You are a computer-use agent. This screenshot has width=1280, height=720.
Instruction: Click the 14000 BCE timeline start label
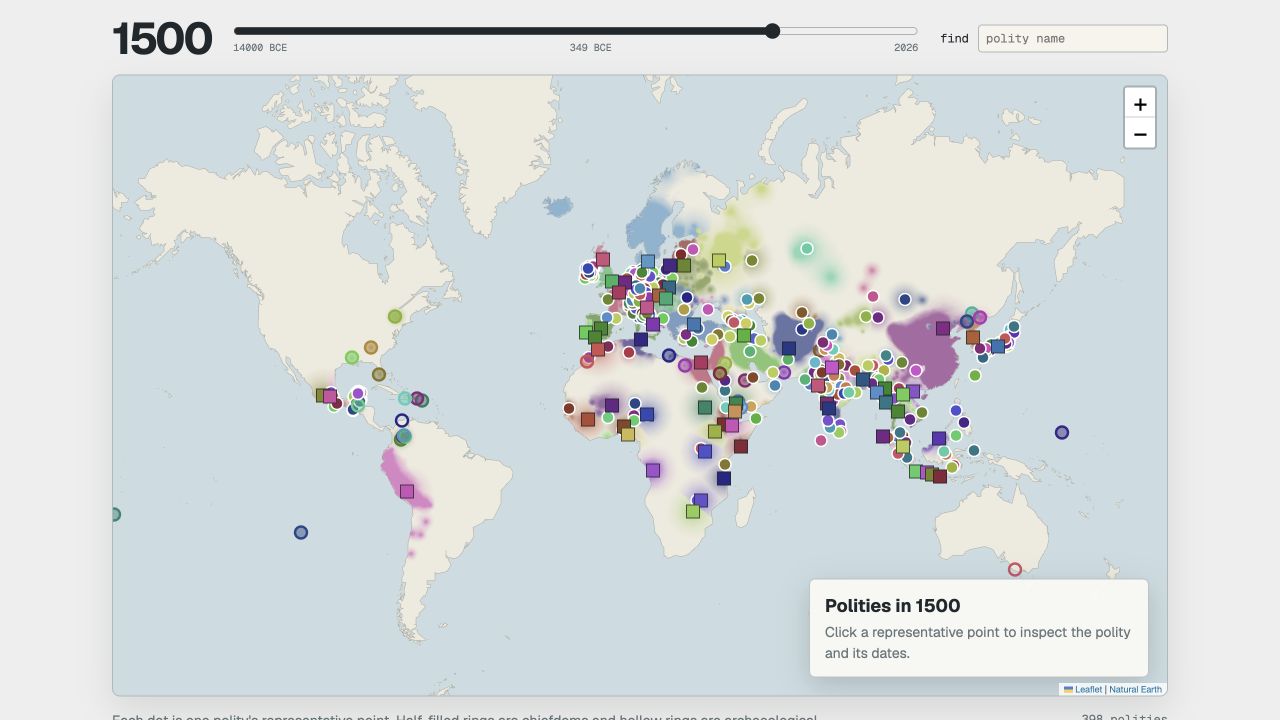click(260, 47)
